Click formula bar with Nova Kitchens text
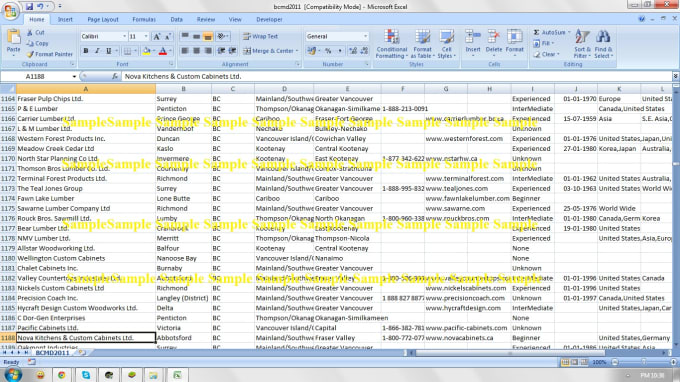The image size is (680, 382). tap(396, 76)
